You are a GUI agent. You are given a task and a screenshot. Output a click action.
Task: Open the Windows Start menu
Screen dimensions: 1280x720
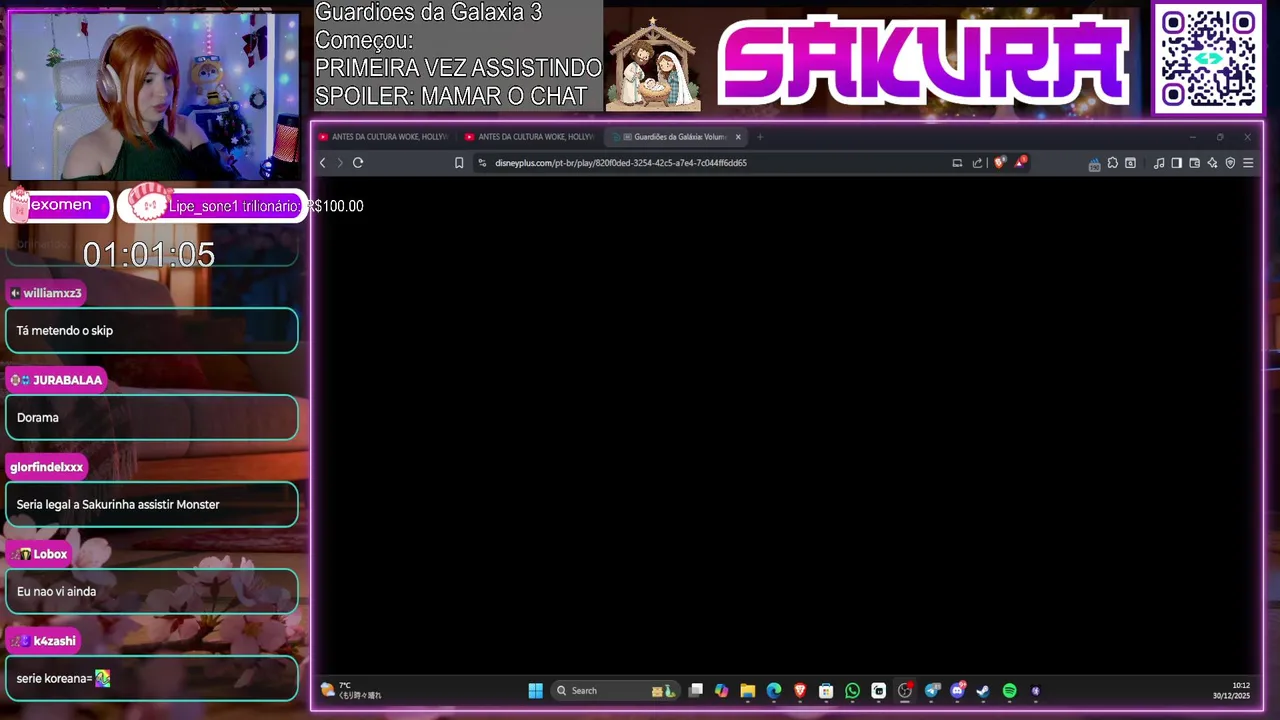pyautogui.click(x=535, y=691)
